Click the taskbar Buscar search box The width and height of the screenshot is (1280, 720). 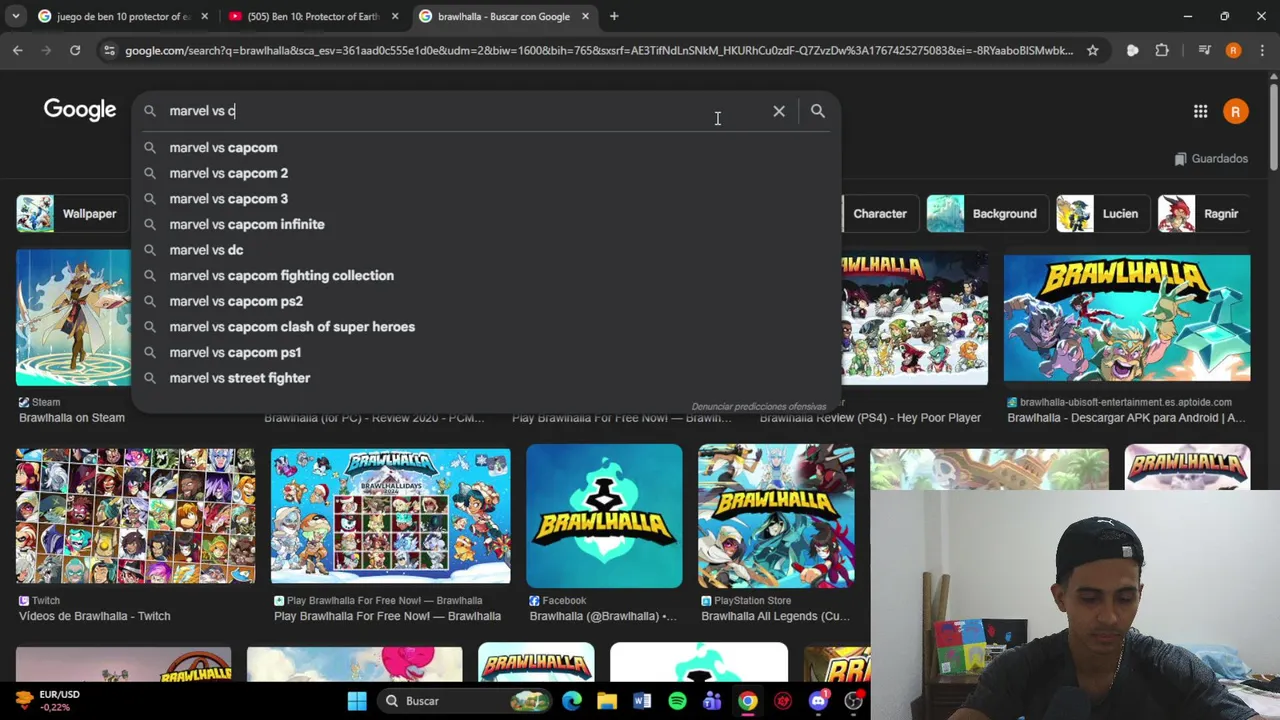pos(462,701)
